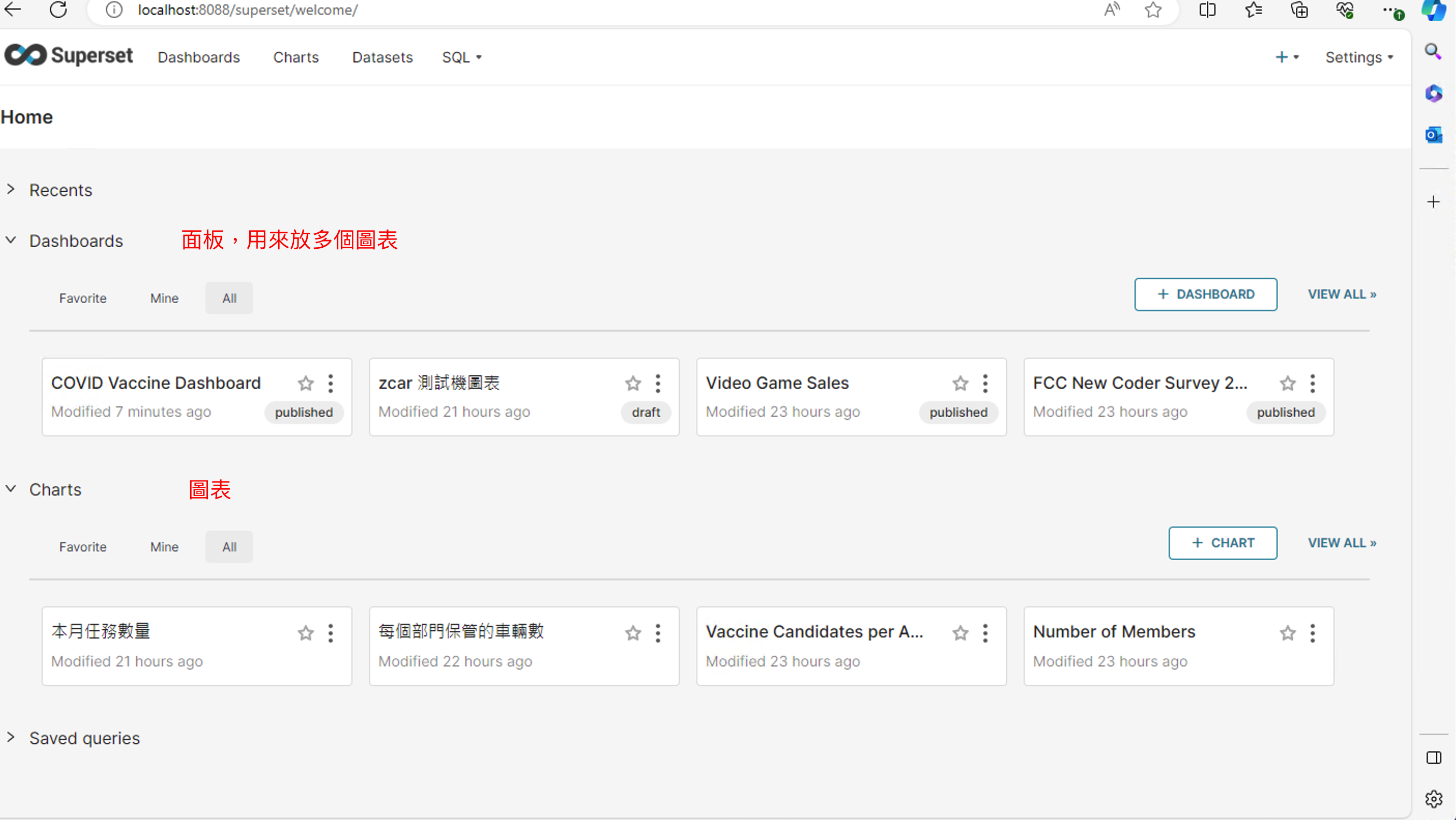Open the Edge sidebar search icon
This screenshot has height=820, width=1456.
(1433, 52)
